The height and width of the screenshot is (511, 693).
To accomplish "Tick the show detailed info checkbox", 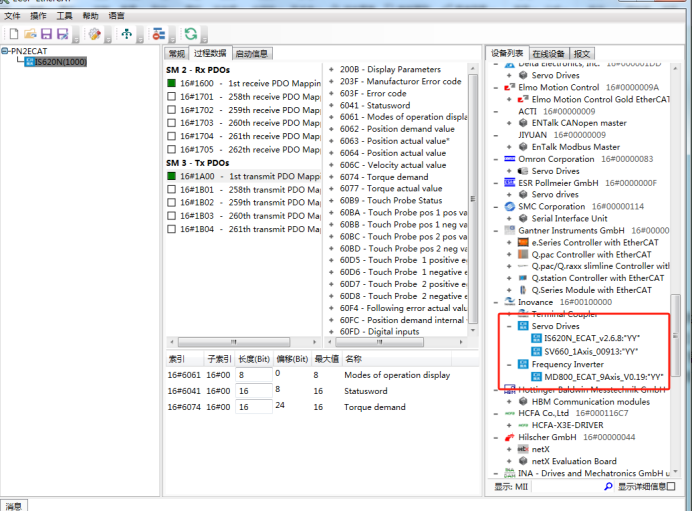I will click(671, 486).
